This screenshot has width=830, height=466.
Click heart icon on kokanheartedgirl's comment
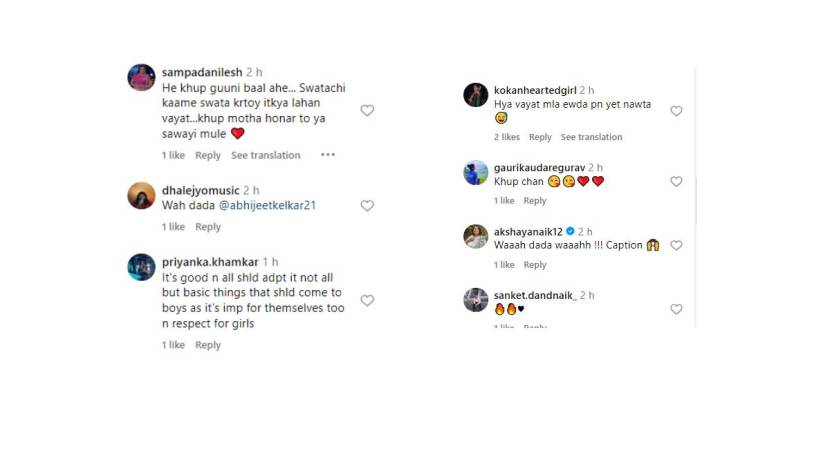(x=677, y=111)
